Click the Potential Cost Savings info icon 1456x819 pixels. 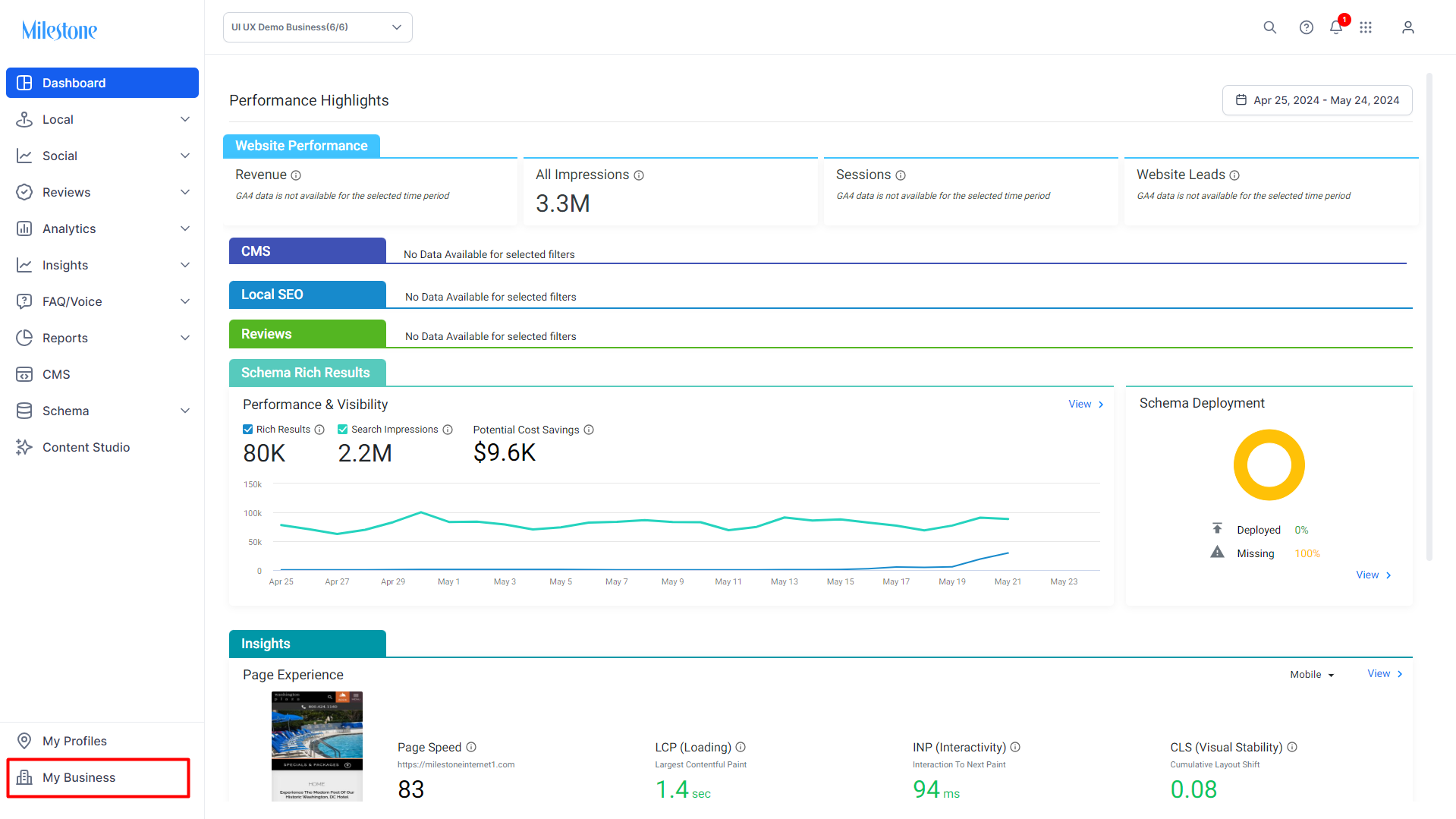click(589, 430)
